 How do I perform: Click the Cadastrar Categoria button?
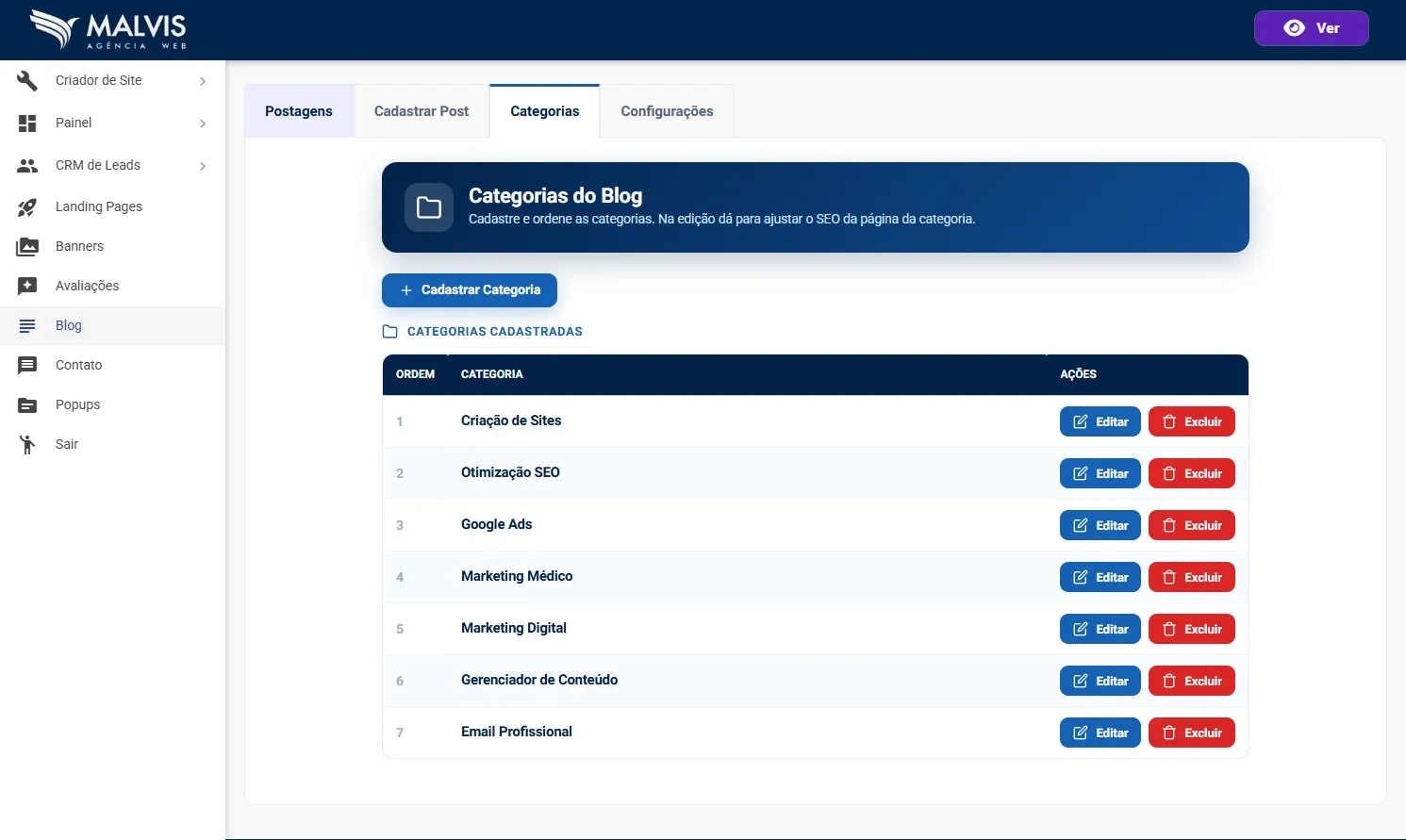[x=470, y=290]
